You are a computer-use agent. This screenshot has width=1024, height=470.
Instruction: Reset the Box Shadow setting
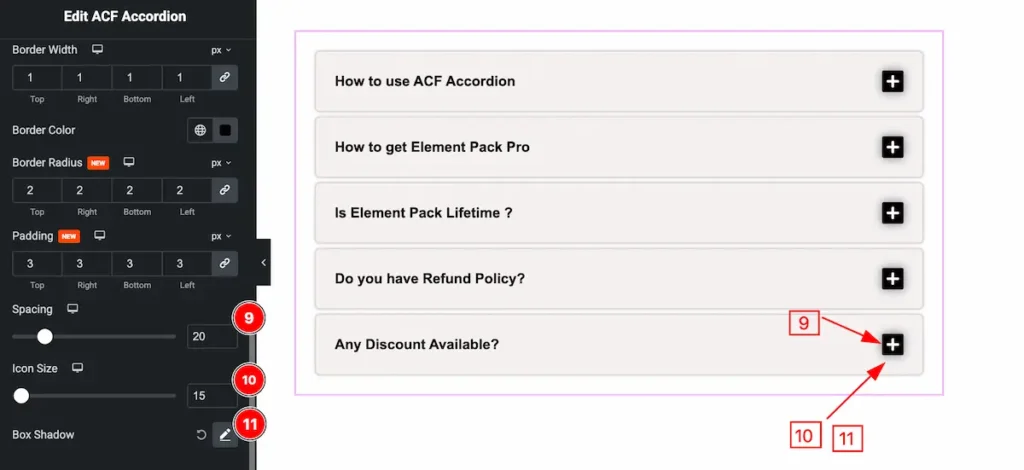coord(201,435)
